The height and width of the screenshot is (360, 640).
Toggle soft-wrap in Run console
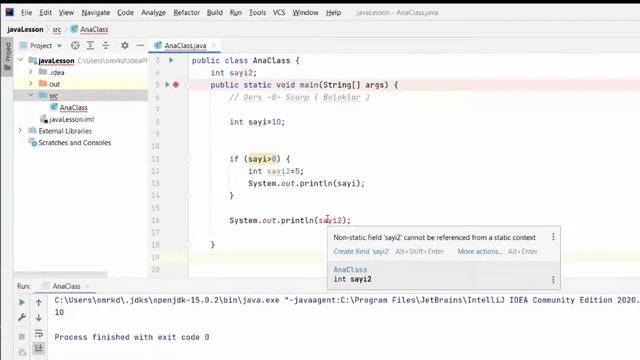coord(39,333)
